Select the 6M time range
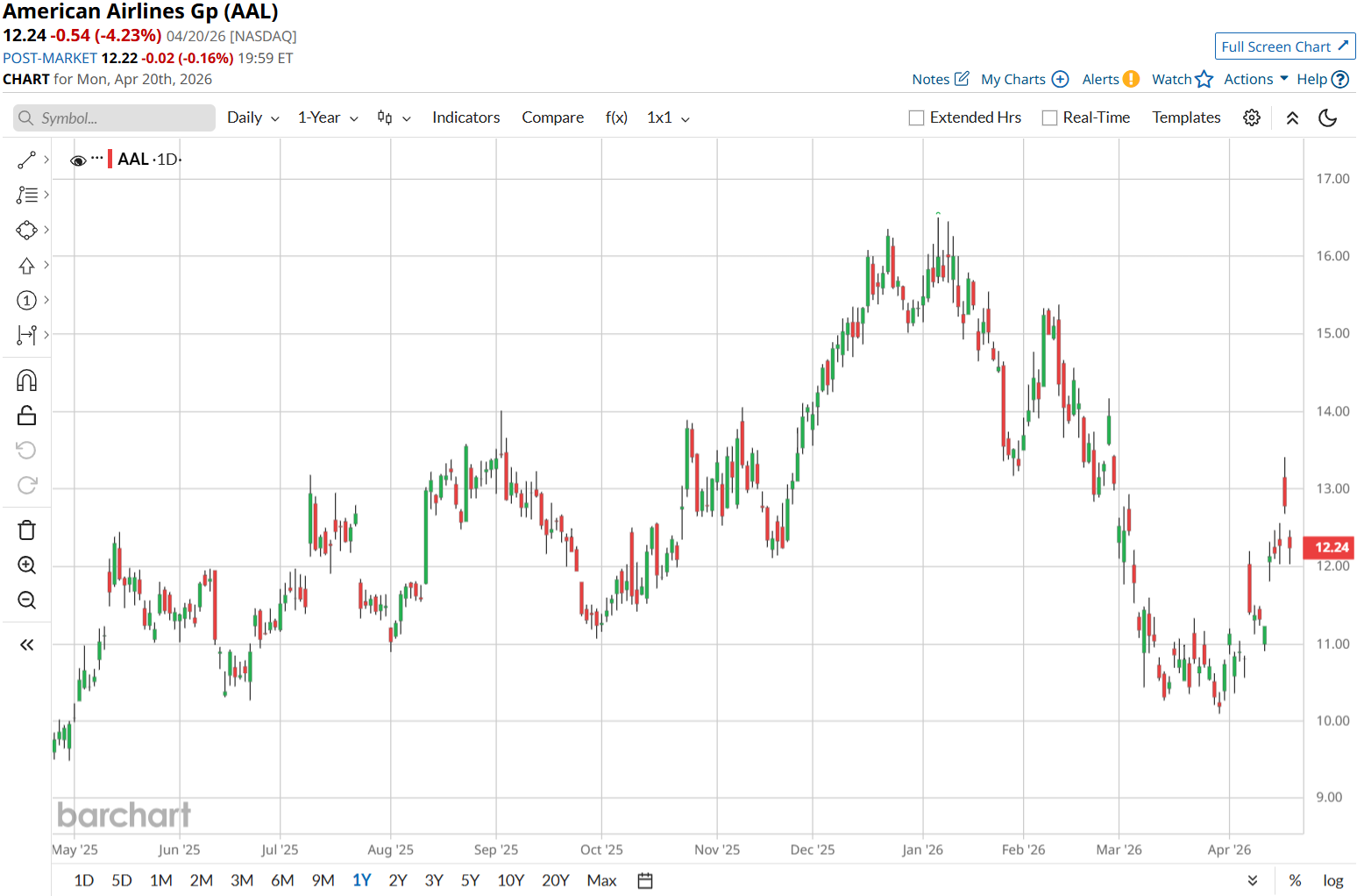Screen dimensions: 1357x896 pyautogui.click(x=282, y=880)
